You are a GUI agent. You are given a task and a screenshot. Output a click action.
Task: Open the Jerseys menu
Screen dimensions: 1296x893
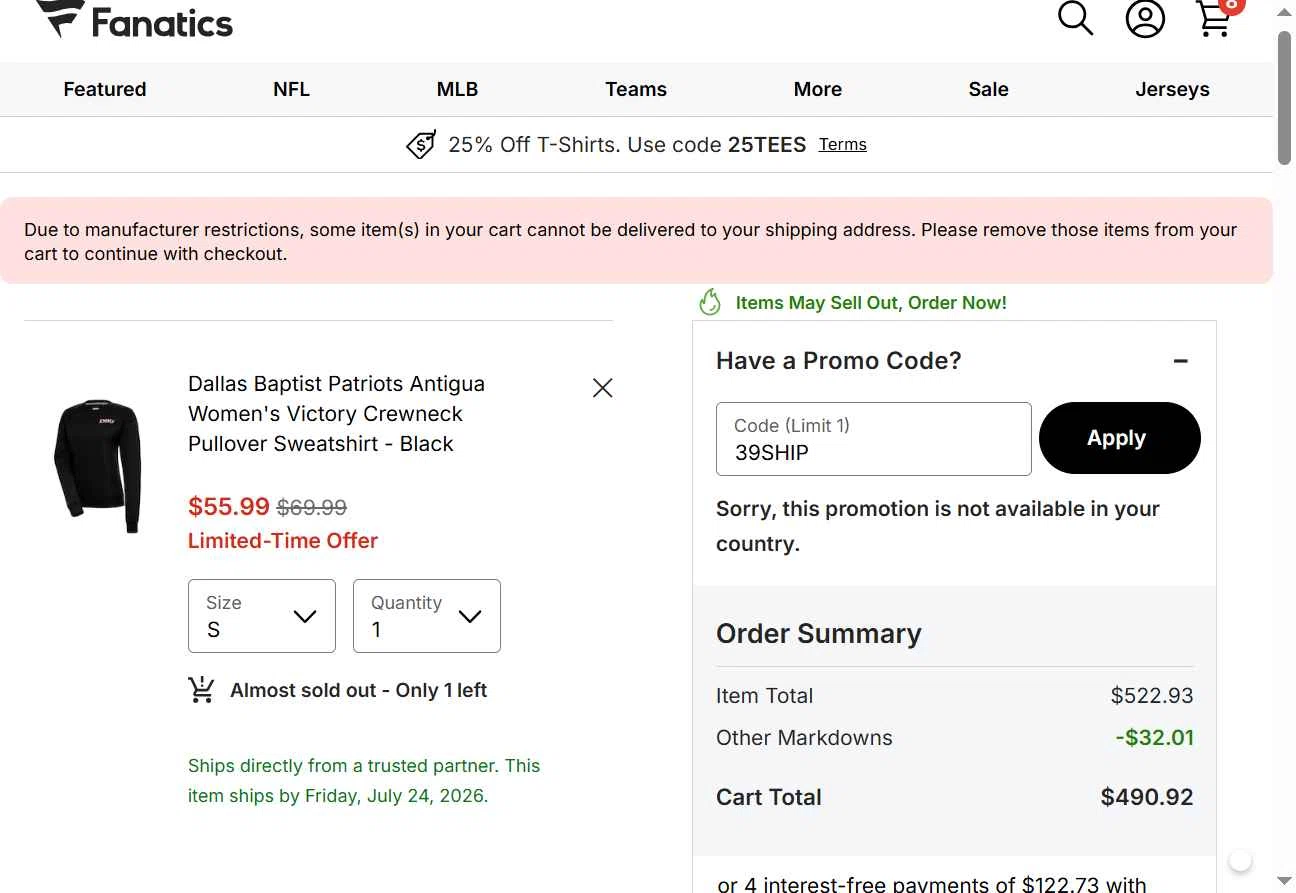1173,89
